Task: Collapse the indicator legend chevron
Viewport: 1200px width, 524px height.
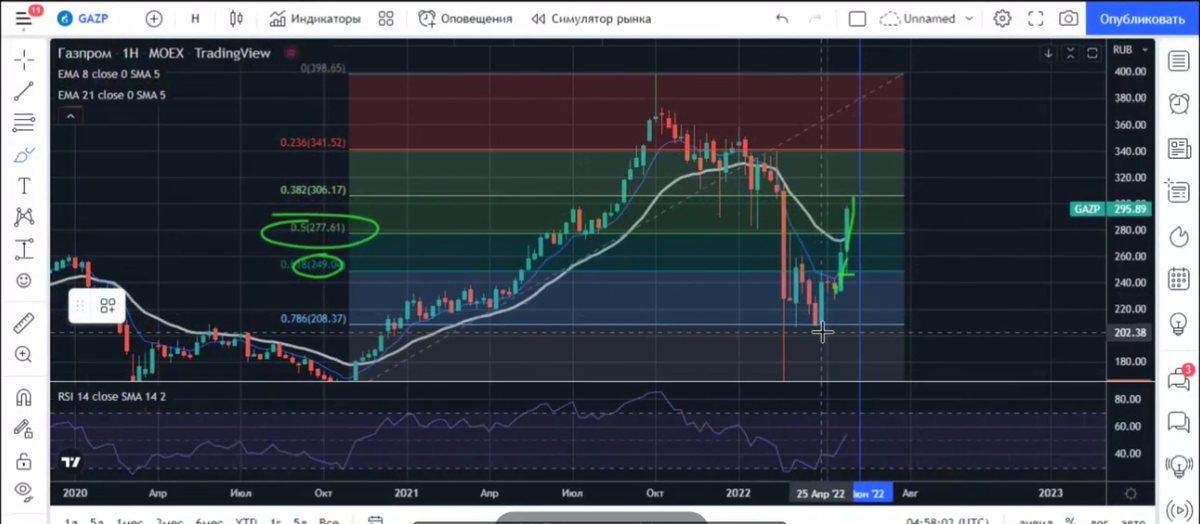Action: click(71, 116)
